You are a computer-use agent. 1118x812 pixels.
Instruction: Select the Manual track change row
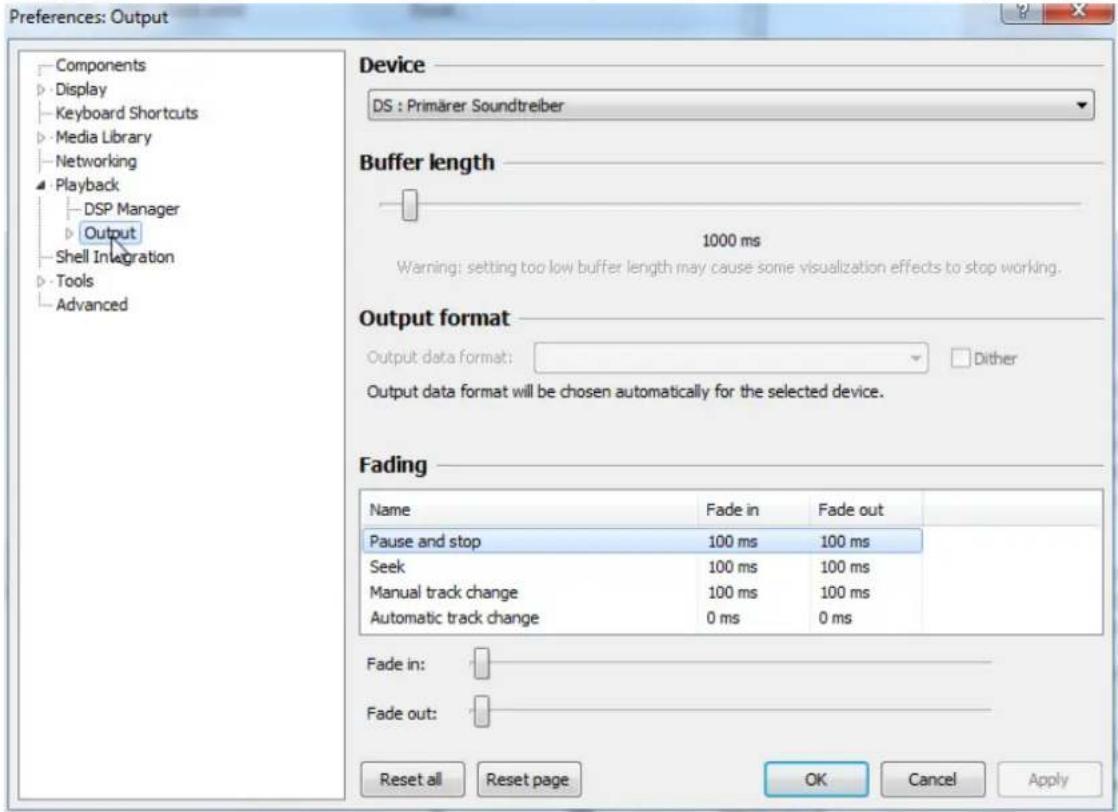[x=642, y=592]
